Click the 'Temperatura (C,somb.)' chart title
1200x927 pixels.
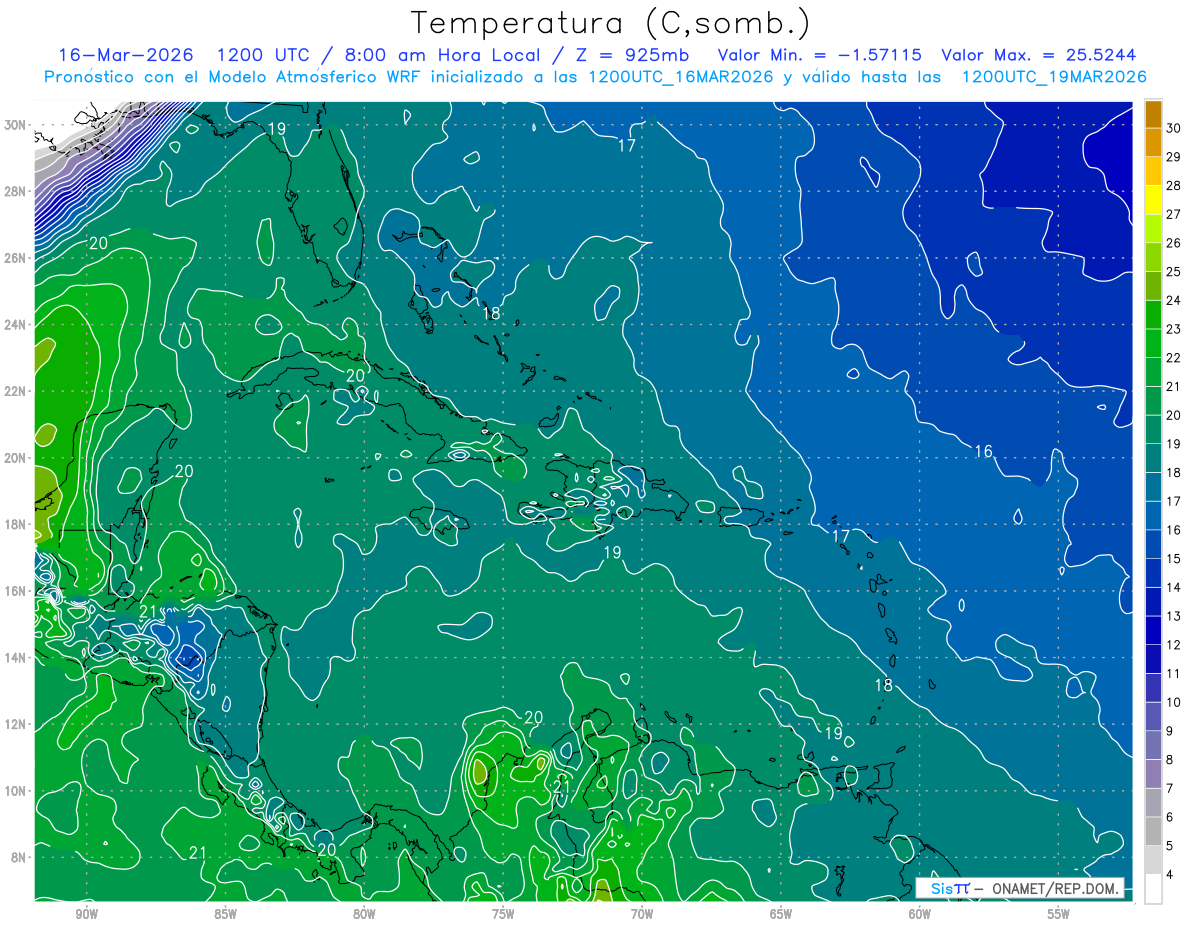611,23
